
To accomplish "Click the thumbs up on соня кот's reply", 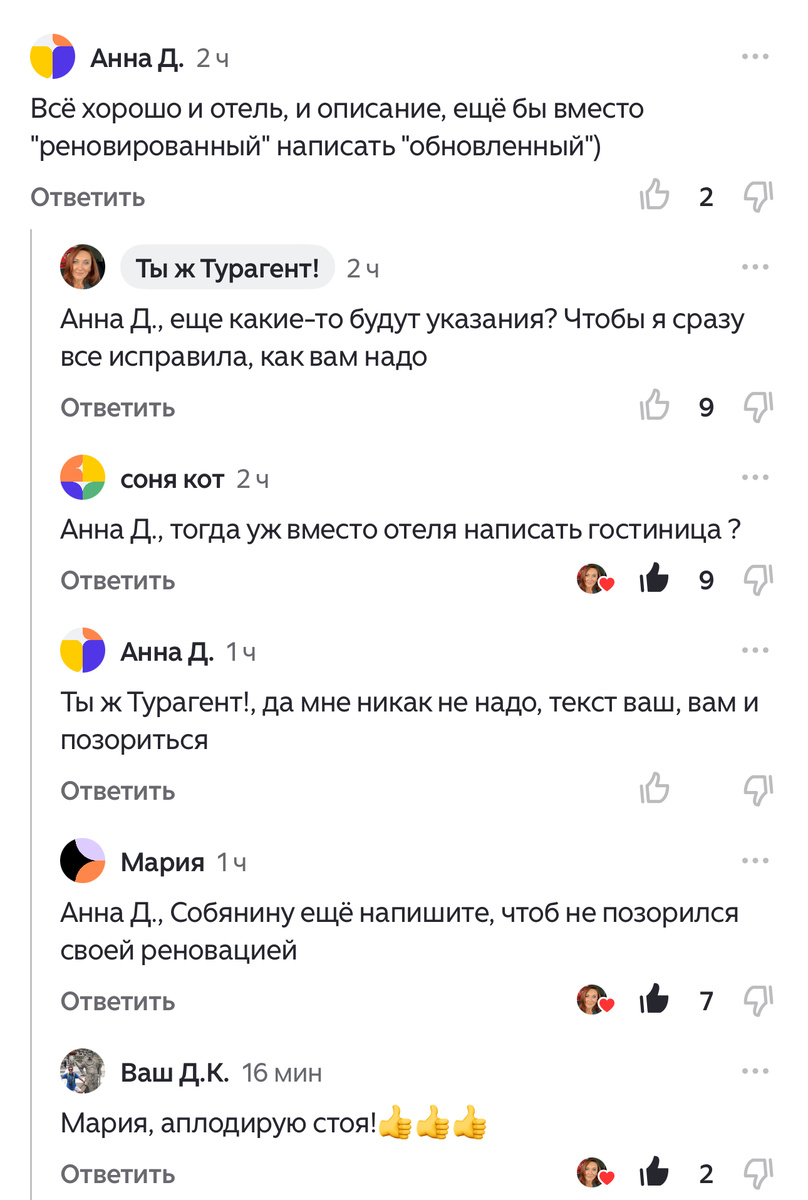I will (x=655, y=579).
